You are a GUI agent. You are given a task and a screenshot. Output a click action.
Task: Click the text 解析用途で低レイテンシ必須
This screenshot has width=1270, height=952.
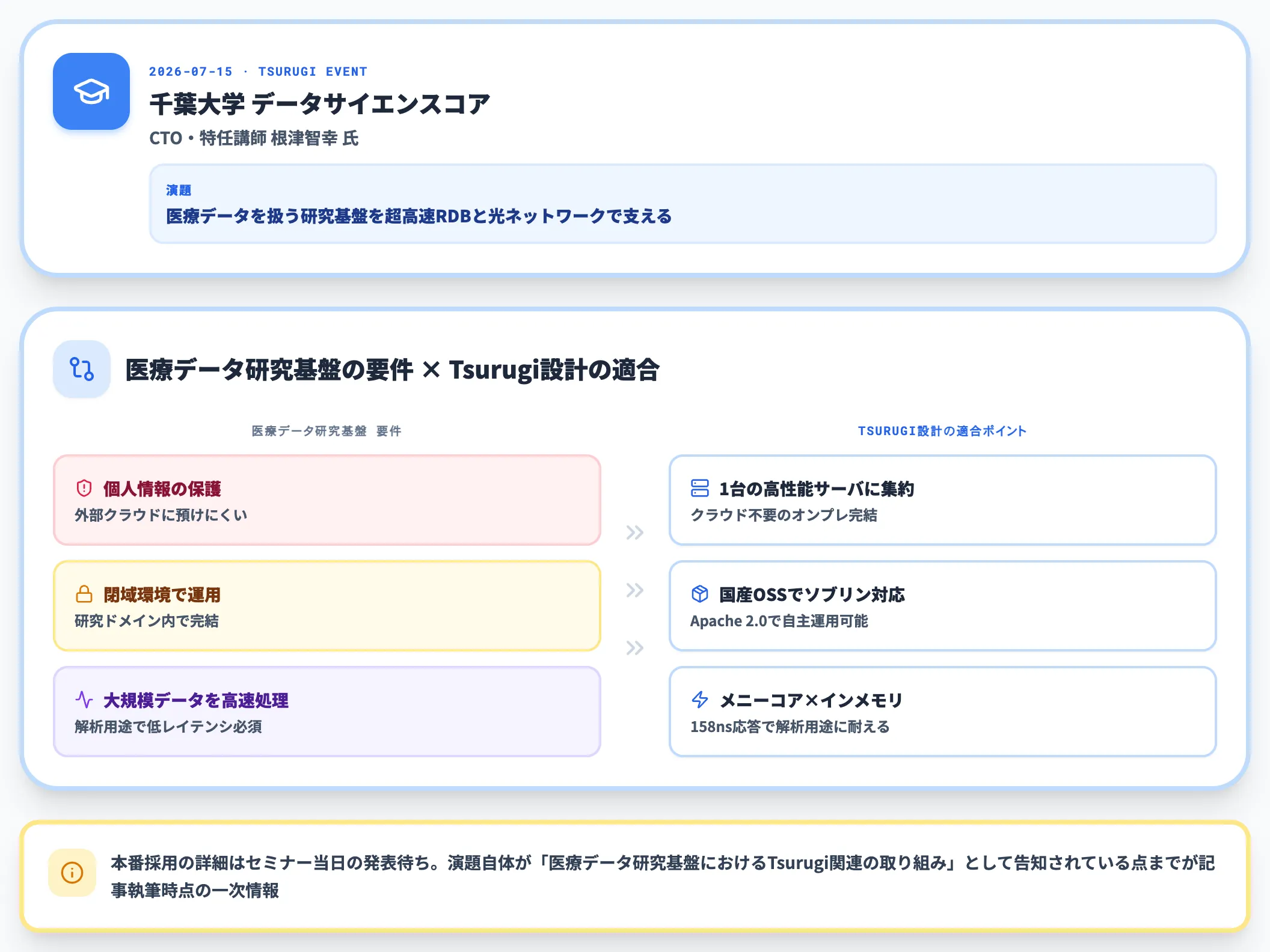tap(168, 727)
